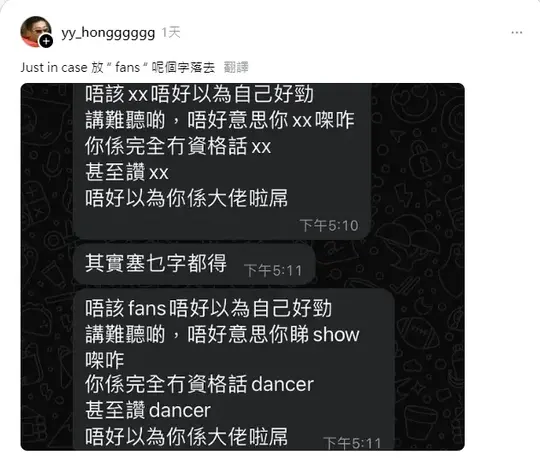
Task: Open the attached chat screenshot image
Action: [x=242, y=267]
